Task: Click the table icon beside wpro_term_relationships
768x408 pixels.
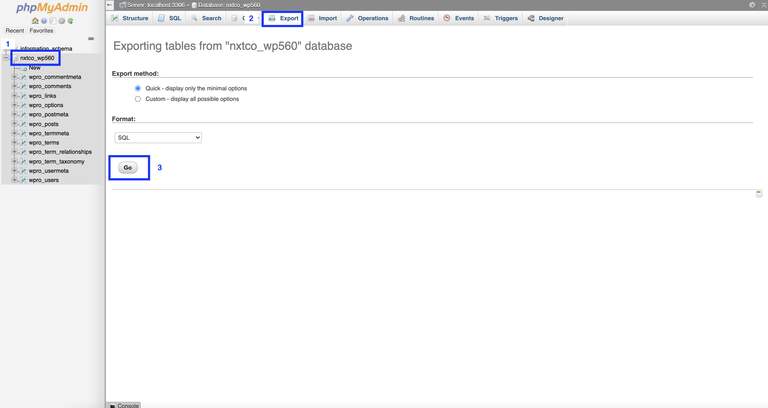Action: coord(23,152)
